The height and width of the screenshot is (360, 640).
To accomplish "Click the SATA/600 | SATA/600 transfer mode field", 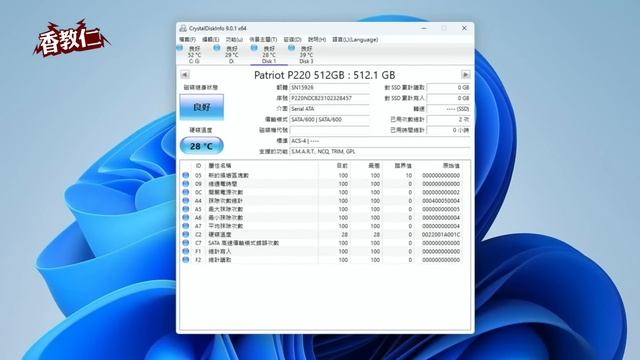I will point(329,120).
